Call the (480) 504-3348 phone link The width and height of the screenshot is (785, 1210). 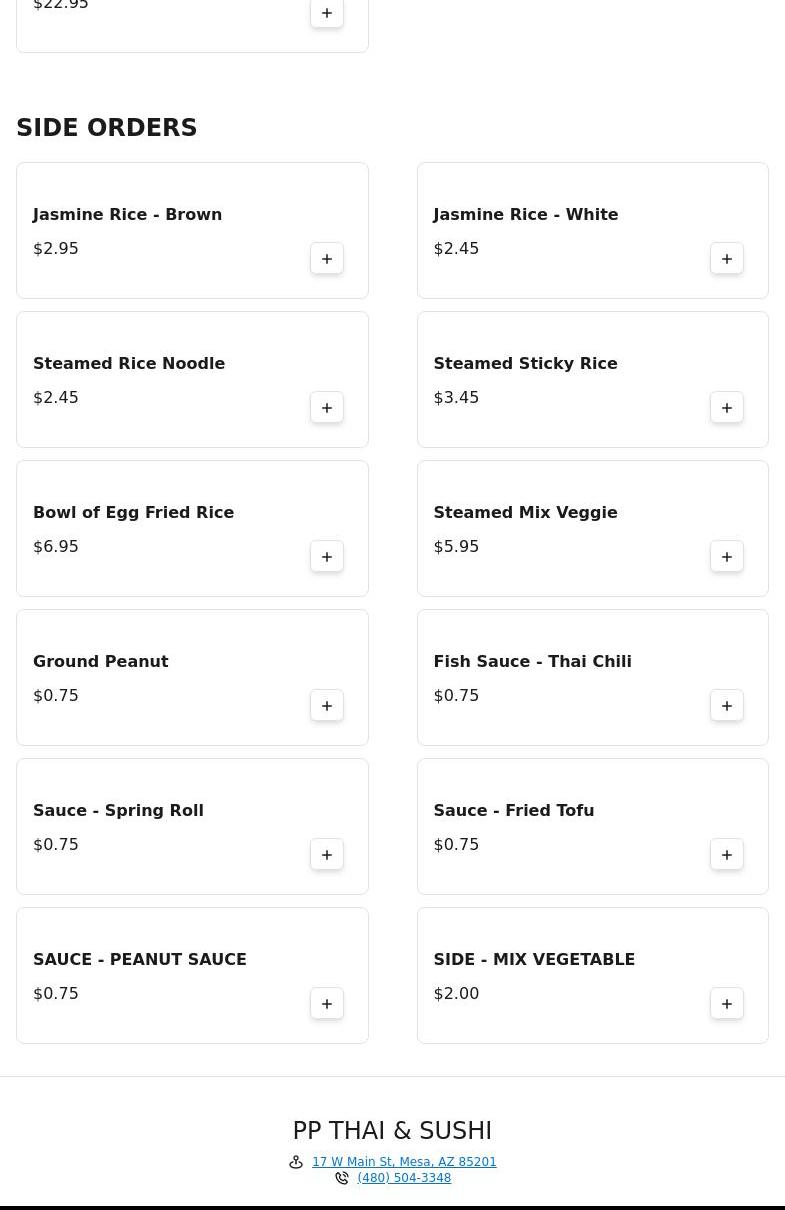pyautogui.click(x=404, y=1178)
